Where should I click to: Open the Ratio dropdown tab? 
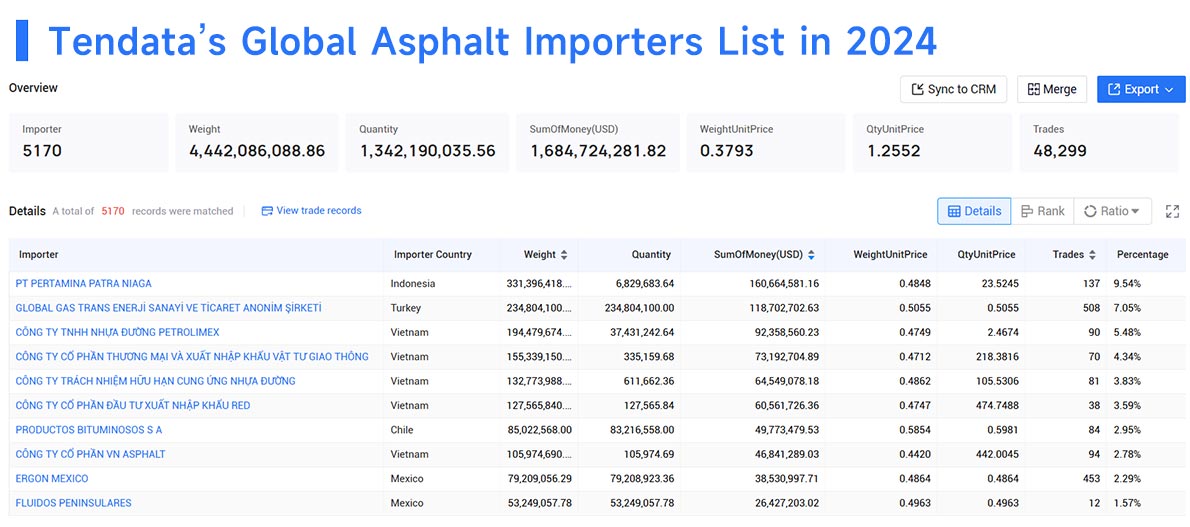tap(1112, 211)
